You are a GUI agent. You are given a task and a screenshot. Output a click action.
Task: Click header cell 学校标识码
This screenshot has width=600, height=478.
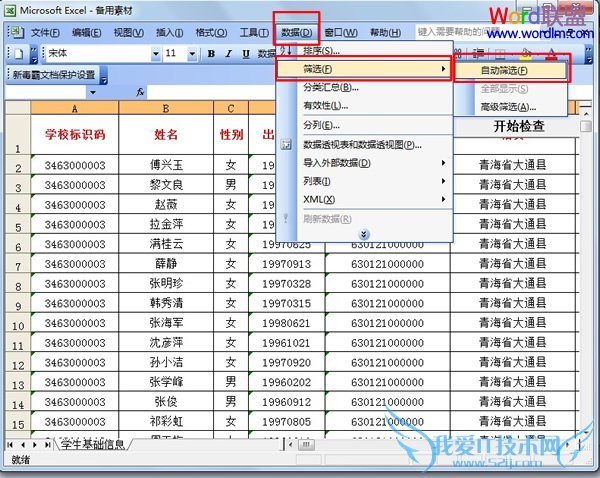pyautogui.click(x=75, y=135)
